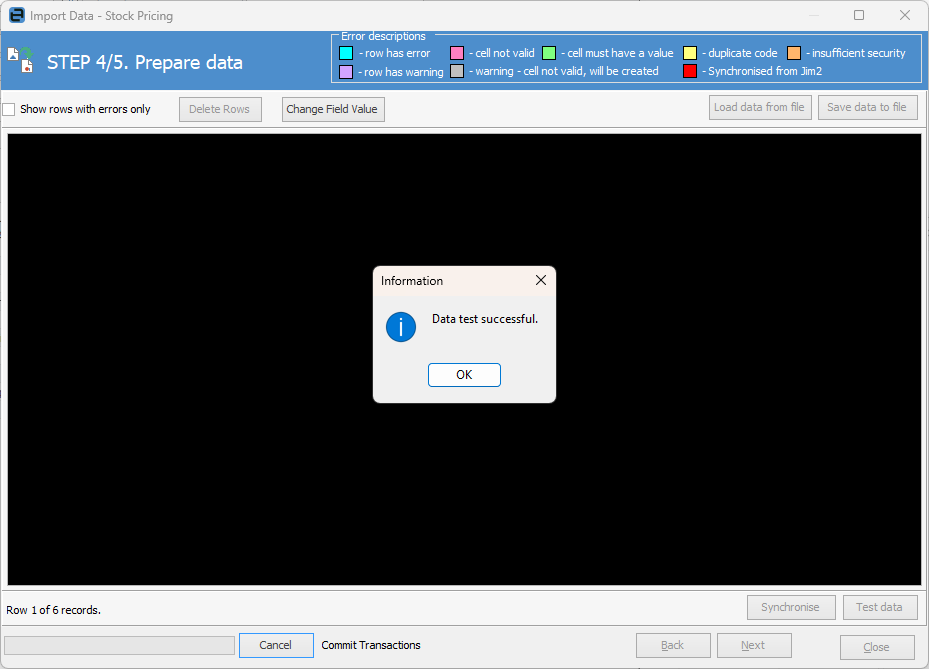
Task: Click OK in the Information dialog
Action: tap(464, 374)
